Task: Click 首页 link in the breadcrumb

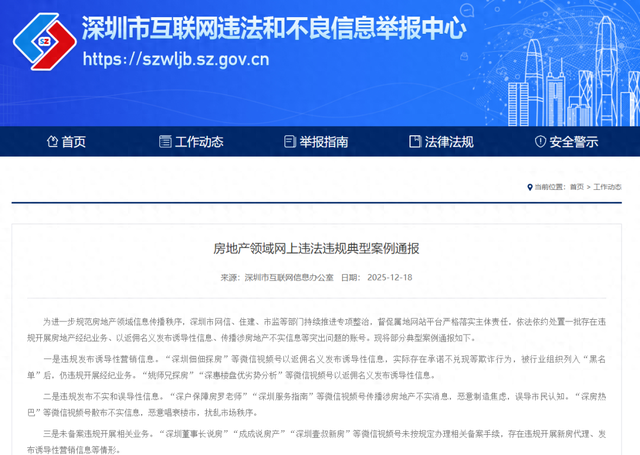Action: (577, 187)
